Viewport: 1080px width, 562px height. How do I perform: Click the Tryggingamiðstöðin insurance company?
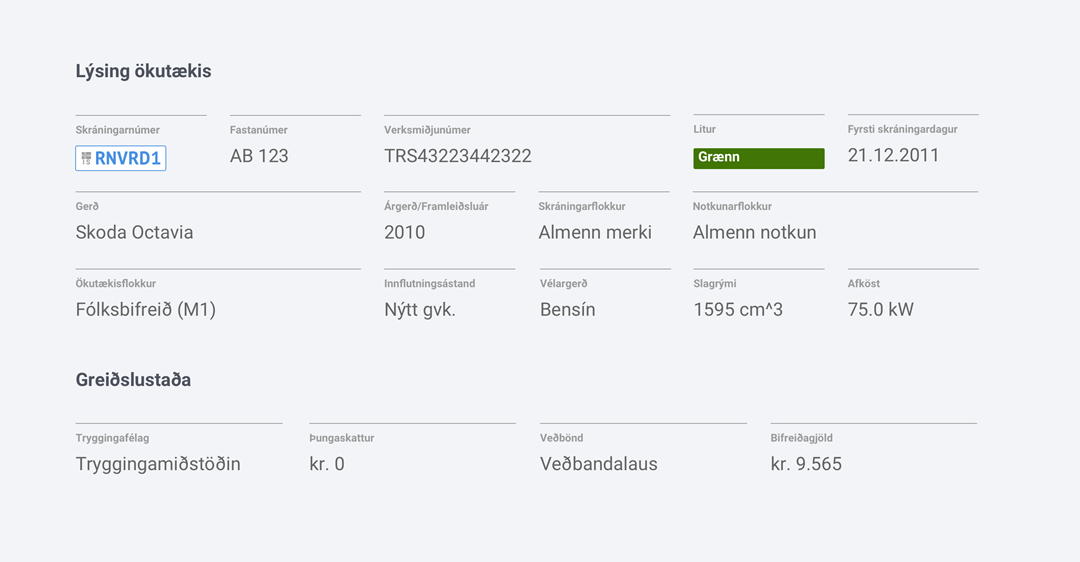158,464
